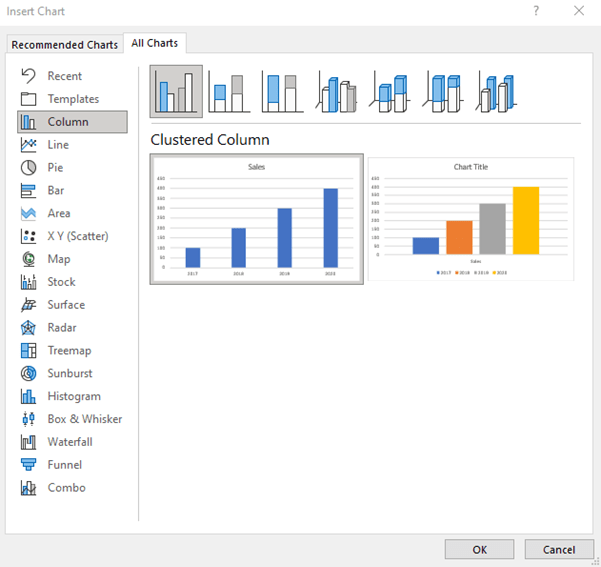The height and width of the screenshot is (567, 601).
Task: Open the Waterfall chart category
Action: coord(70,442)
